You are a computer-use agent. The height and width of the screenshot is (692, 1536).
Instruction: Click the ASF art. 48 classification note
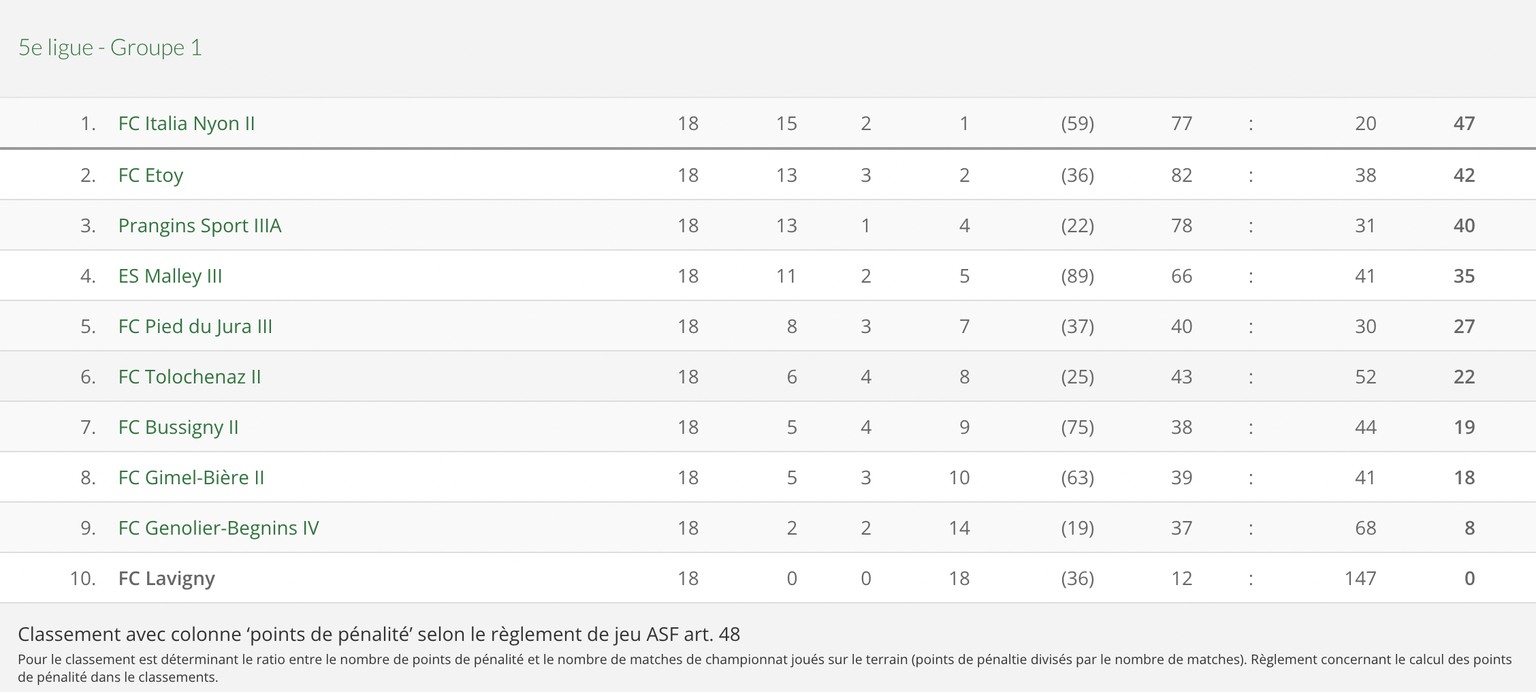tap(379, 634)
